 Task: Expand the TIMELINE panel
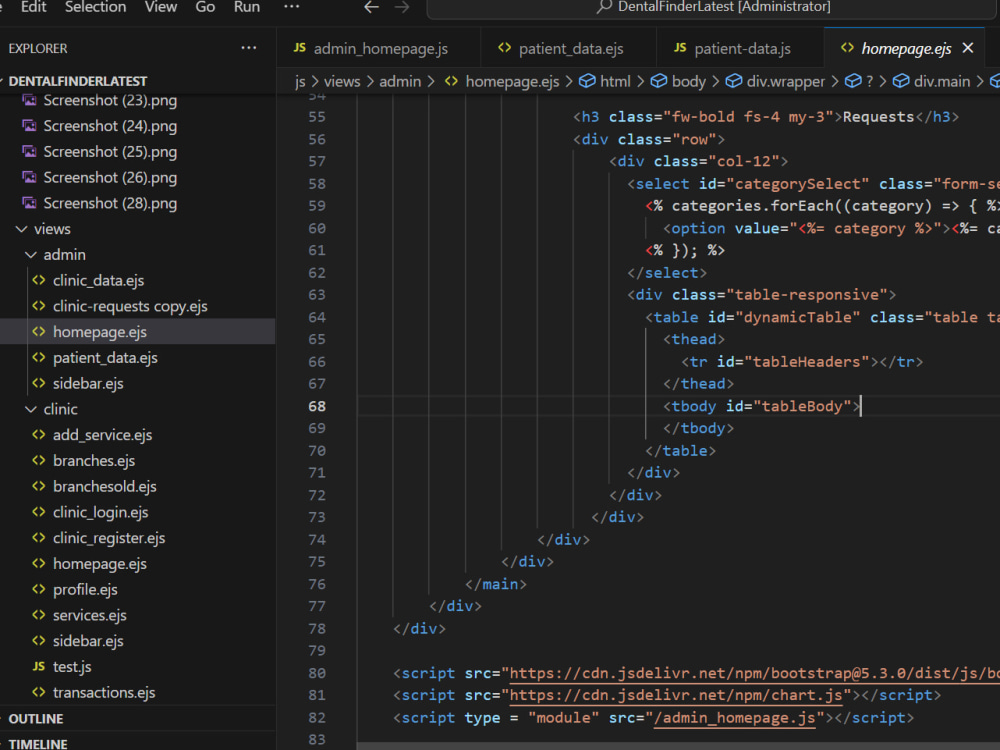(38, 743)
